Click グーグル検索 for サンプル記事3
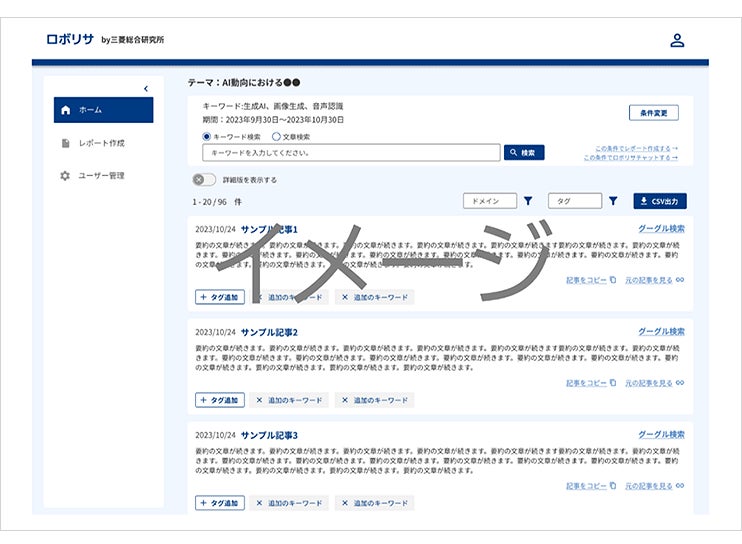The image size is (742, 544). (662, 434)
